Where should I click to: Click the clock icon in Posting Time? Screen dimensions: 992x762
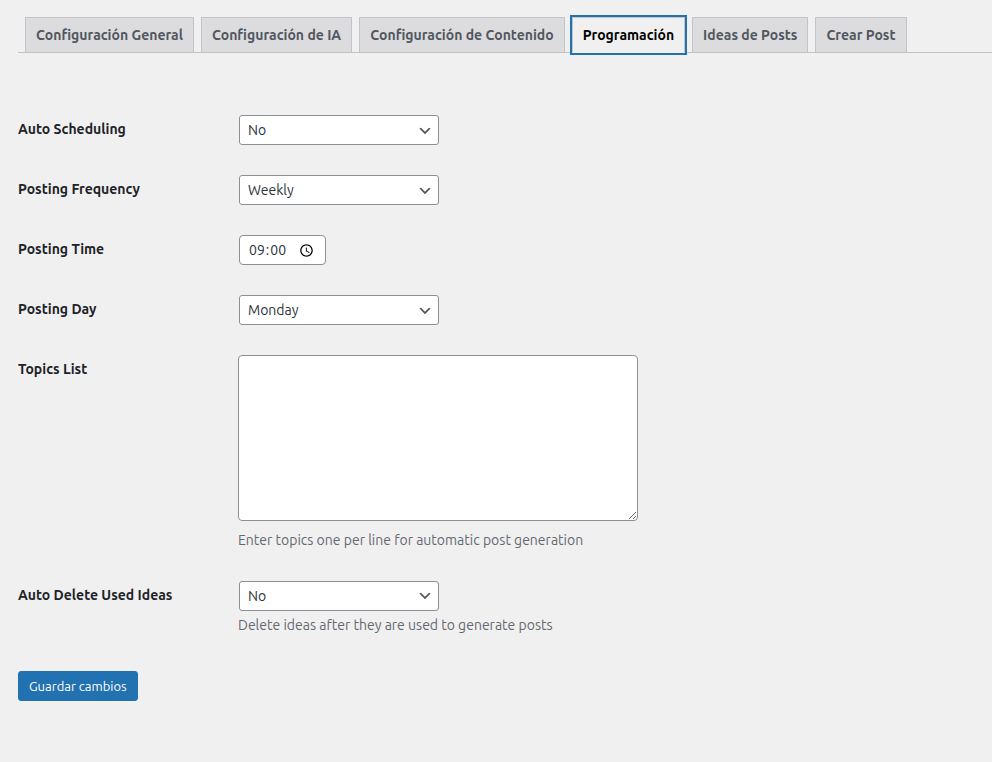(306, 251)
